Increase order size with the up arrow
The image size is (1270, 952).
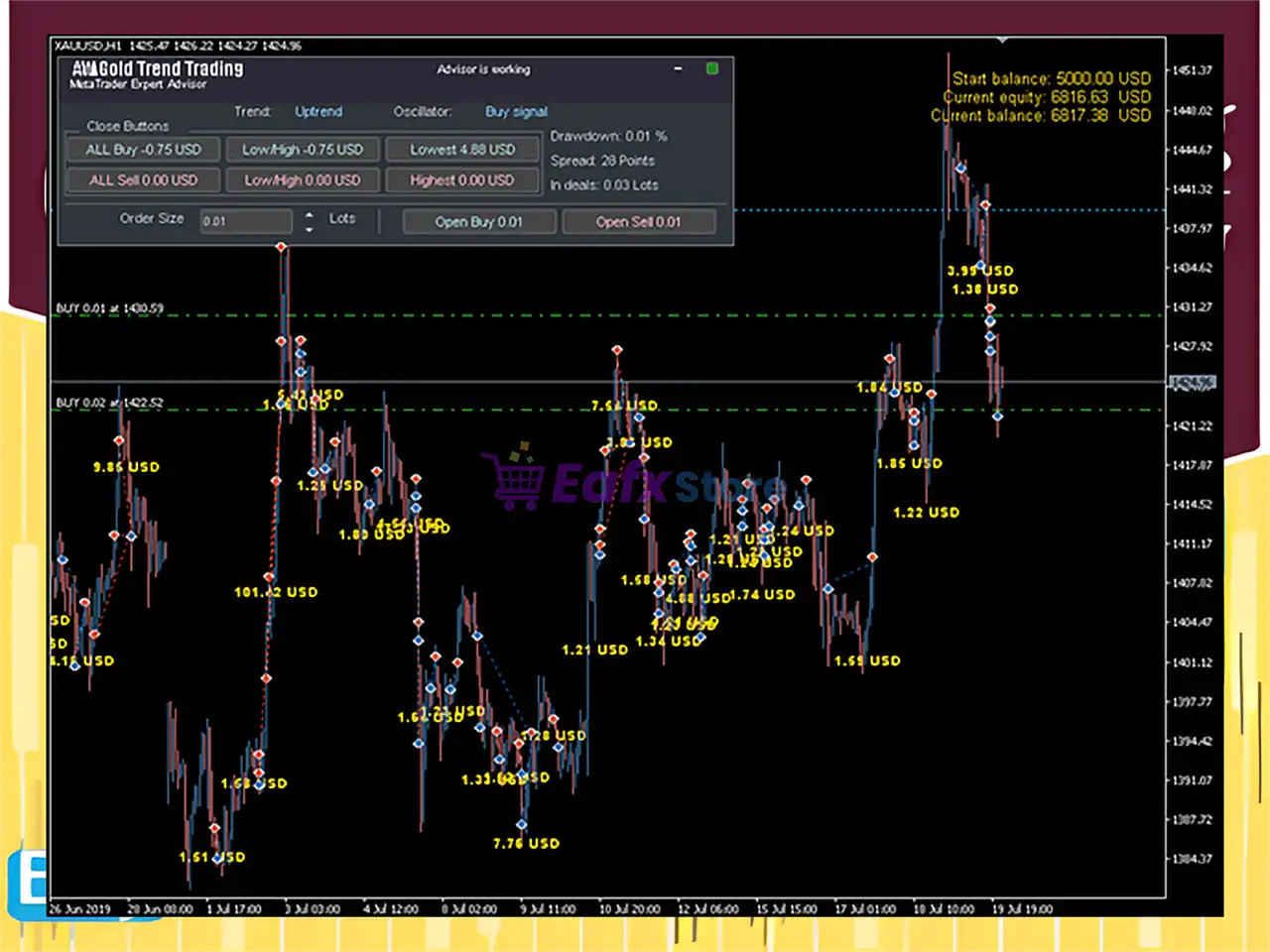310,214
